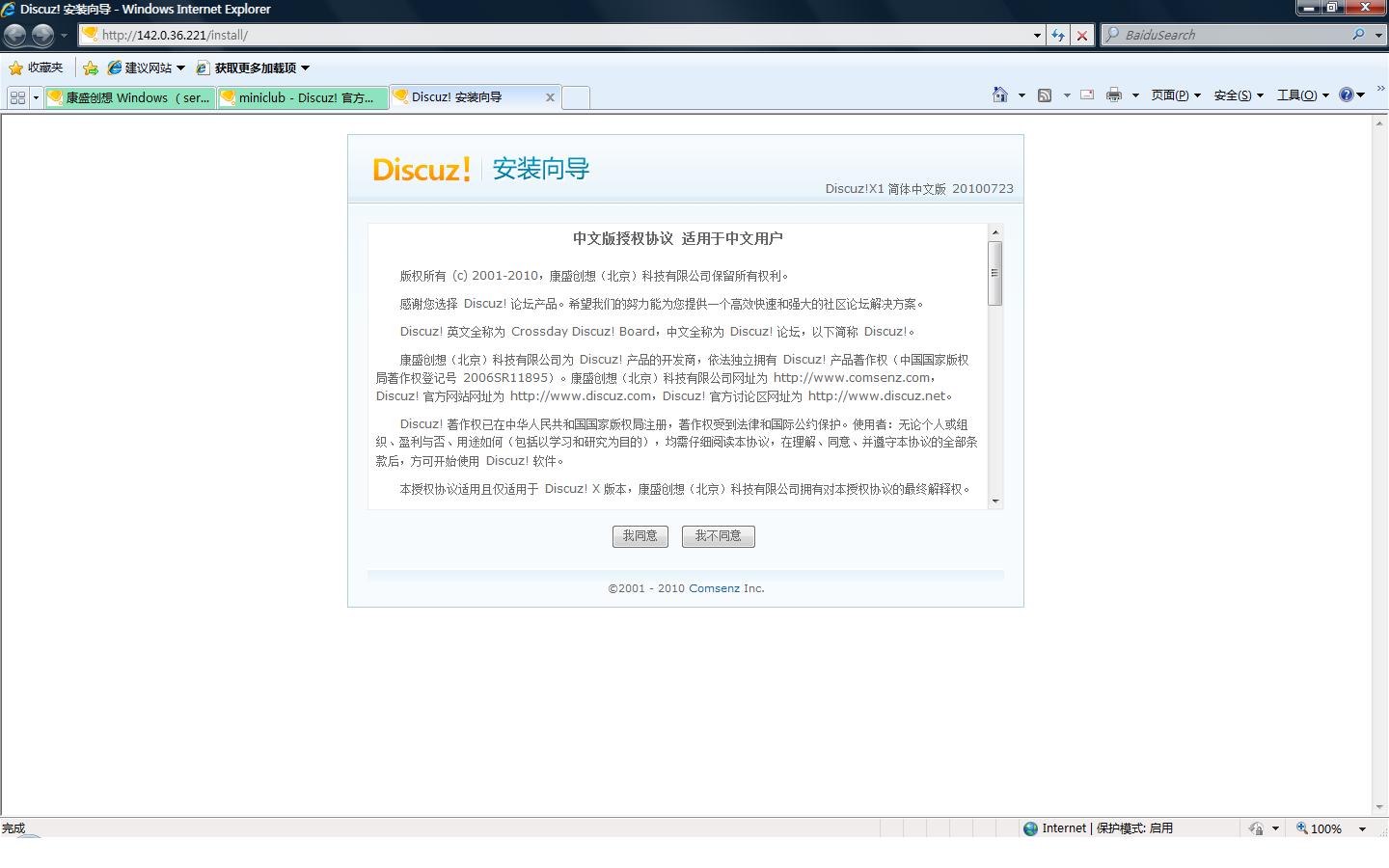Open a new blank tab
This screenshot has width=1389, height=868.
point(576,97)
